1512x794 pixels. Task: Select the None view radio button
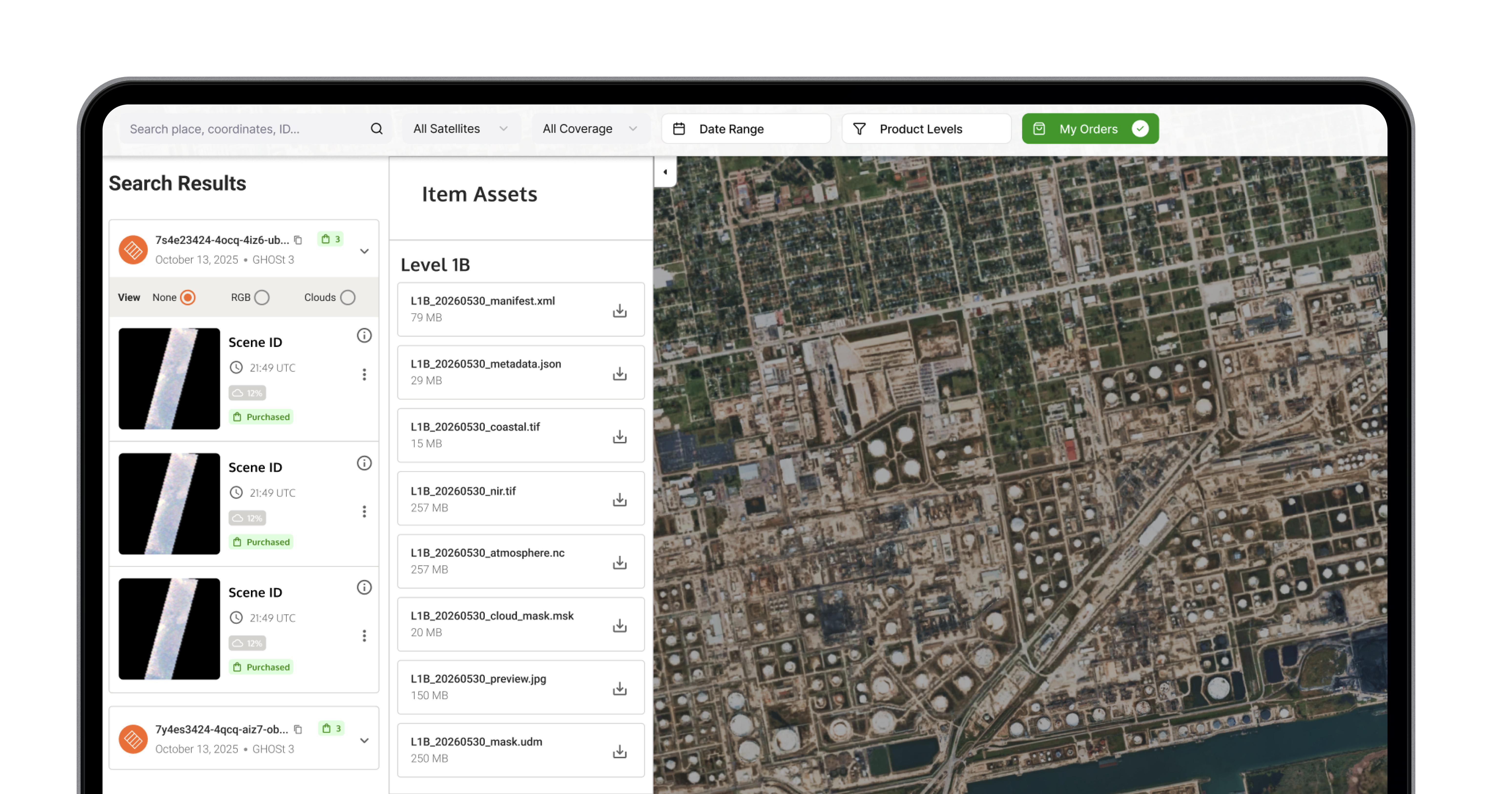click(188, 297)
